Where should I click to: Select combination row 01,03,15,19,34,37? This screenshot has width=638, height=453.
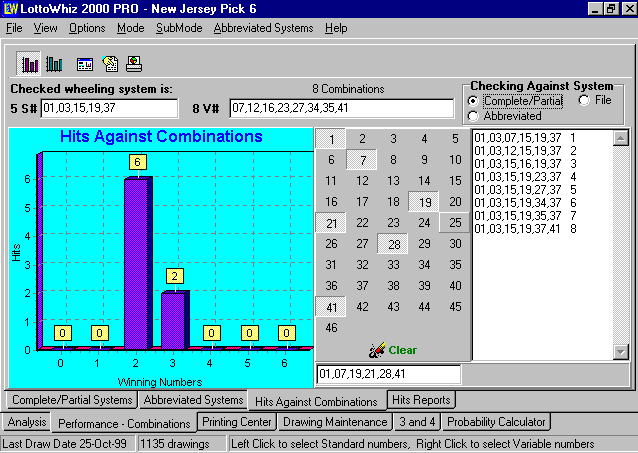coord(525,203)
